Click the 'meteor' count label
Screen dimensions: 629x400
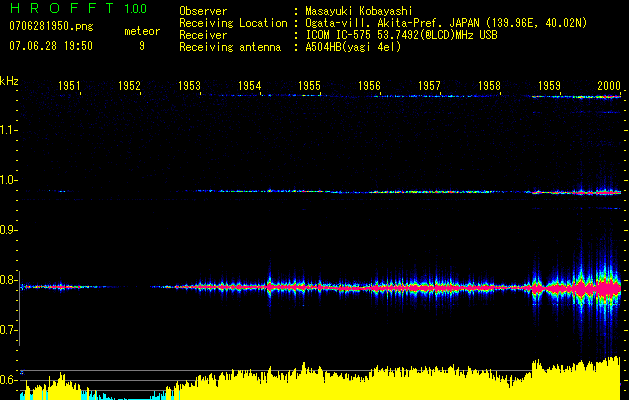click(142, 31)
